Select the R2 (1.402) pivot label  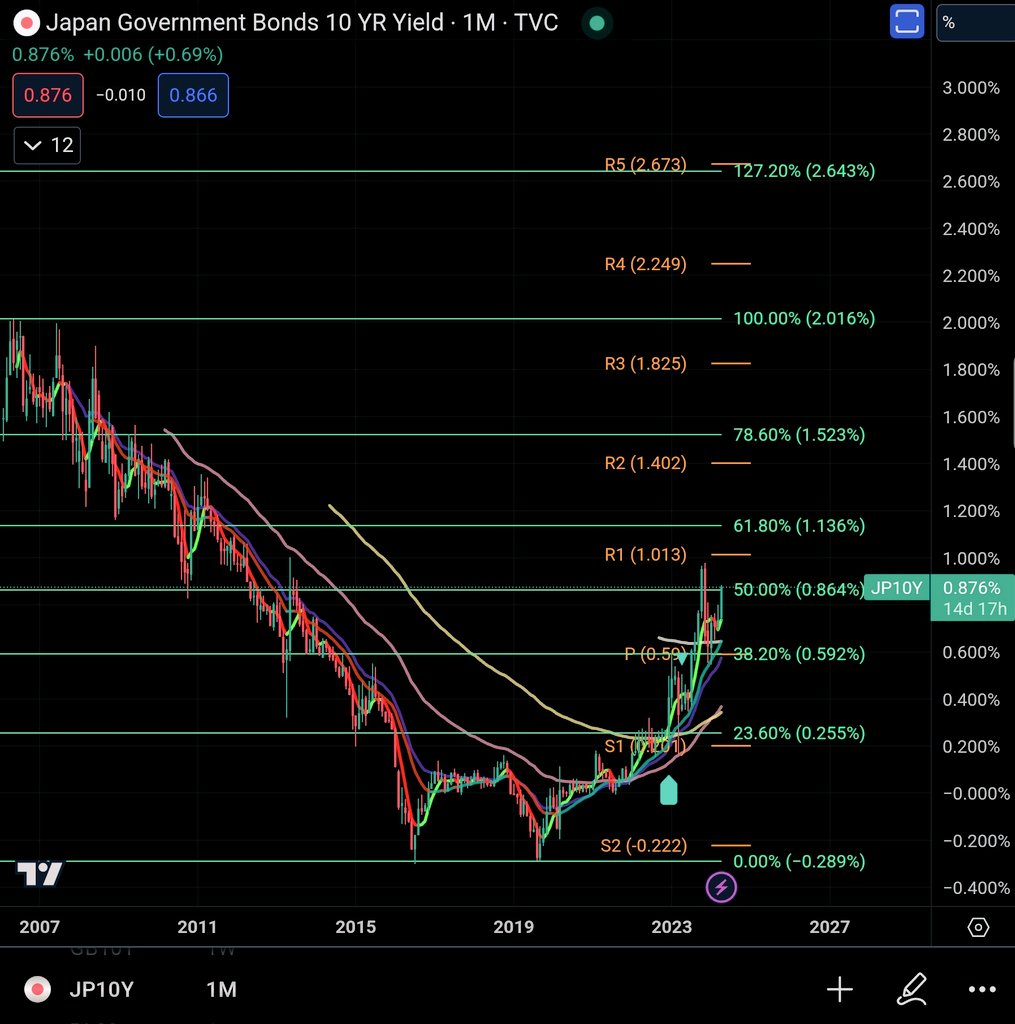(645, 463)
